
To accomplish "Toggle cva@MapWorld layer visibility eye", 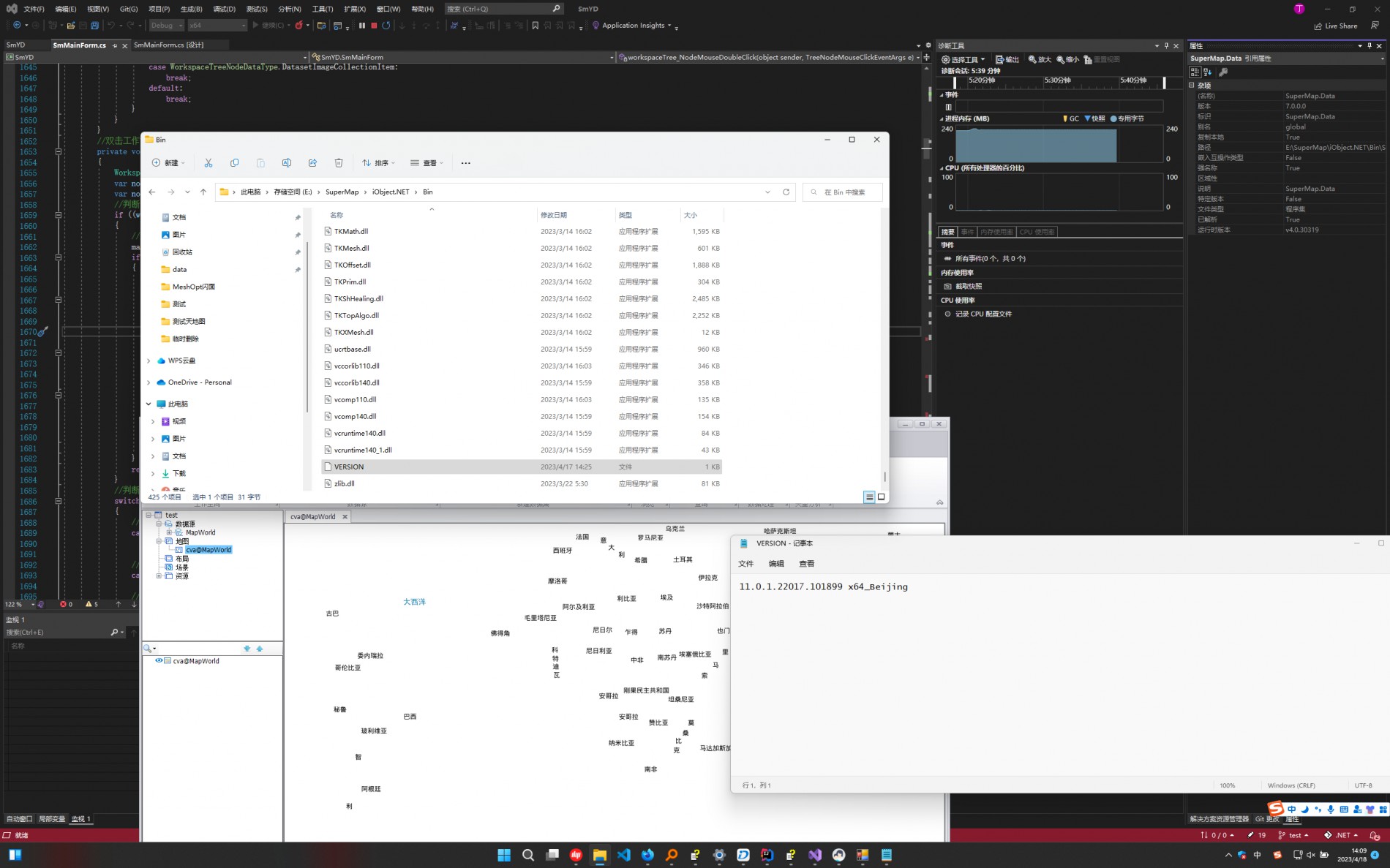I will click(x=158, y=660).
